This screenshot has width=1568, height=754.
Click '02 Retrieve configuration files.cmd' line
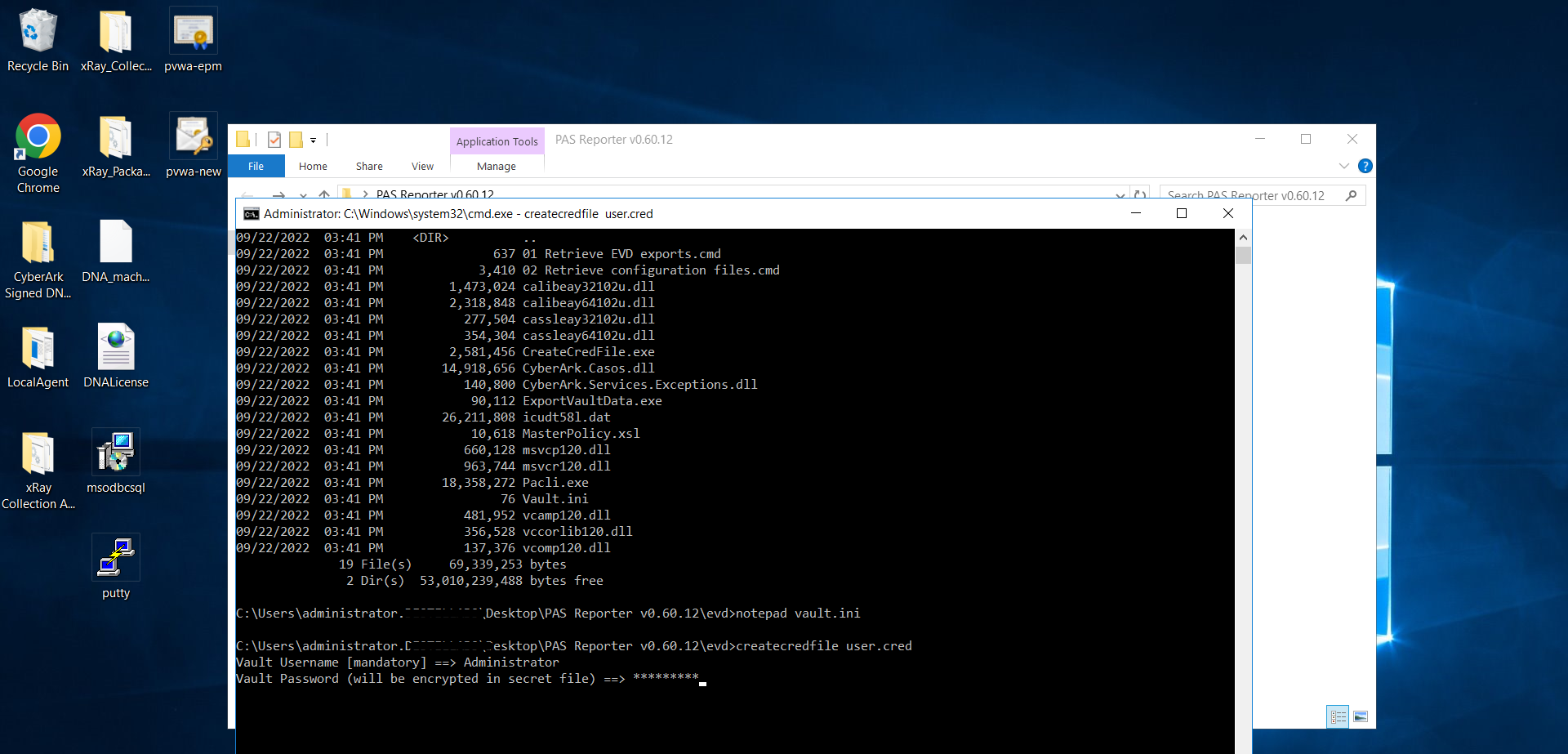508,270
